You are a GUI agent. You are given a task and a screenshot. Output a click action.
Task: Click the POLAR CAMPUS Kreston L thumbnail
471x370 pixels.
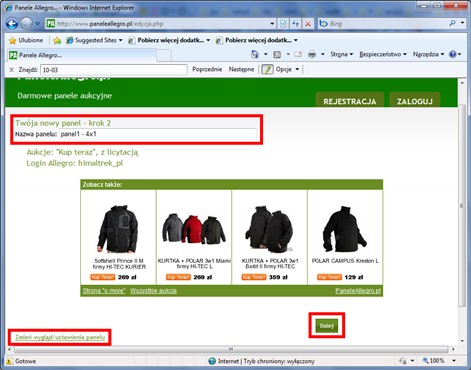point(345,229)
